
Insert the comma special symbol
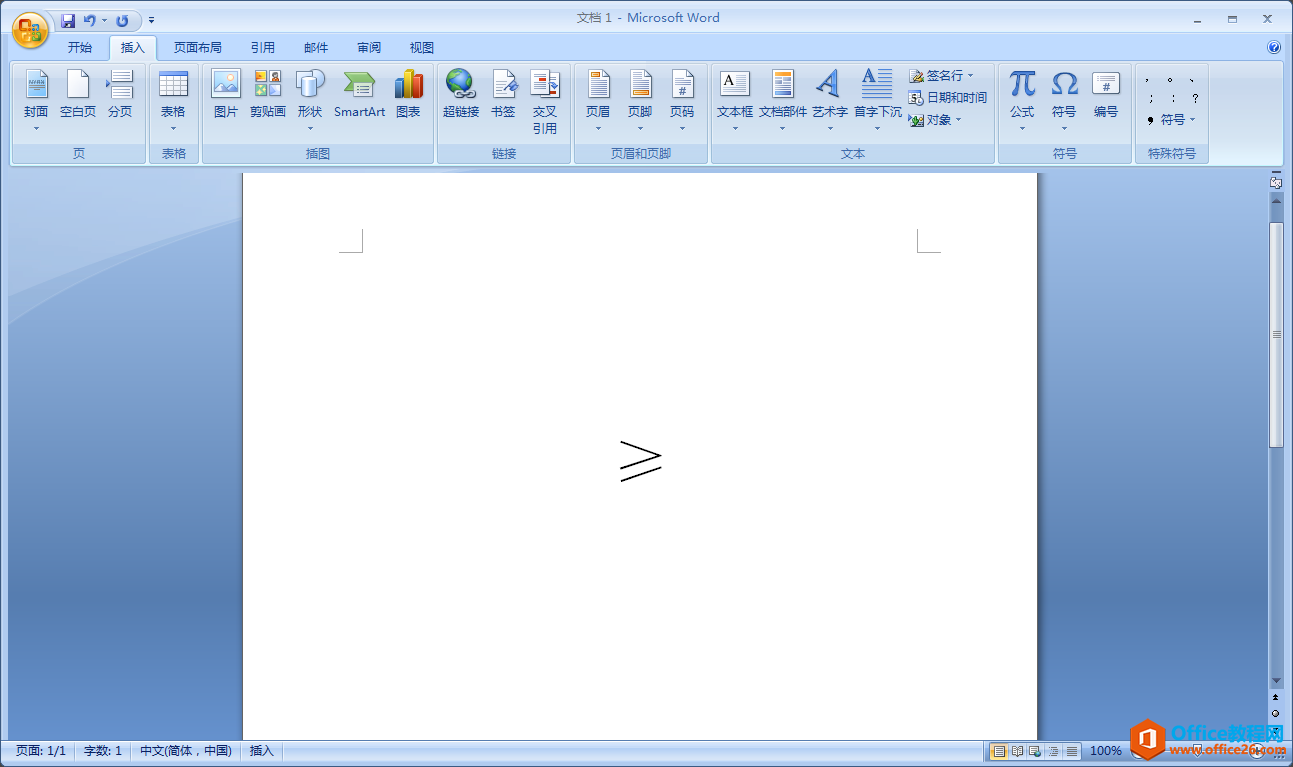[x=1147, y=79]
